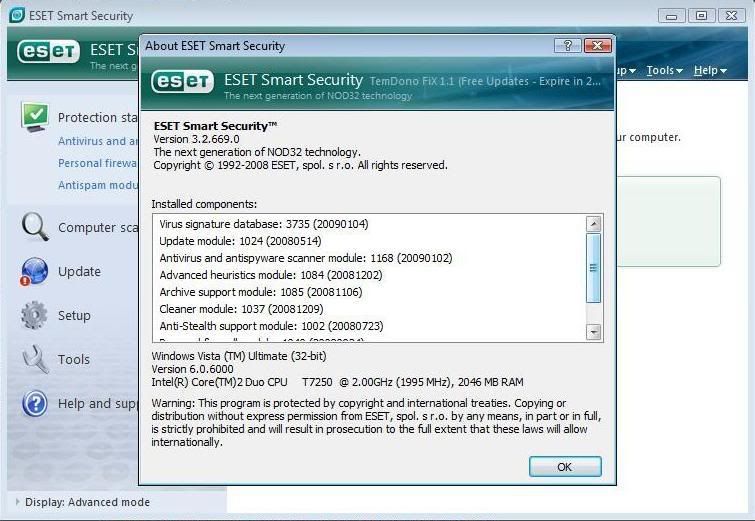Click the Help and support question icon
The width and height of the screenshot is (755, 521).
pyautogui.click(x=35, y=403)
